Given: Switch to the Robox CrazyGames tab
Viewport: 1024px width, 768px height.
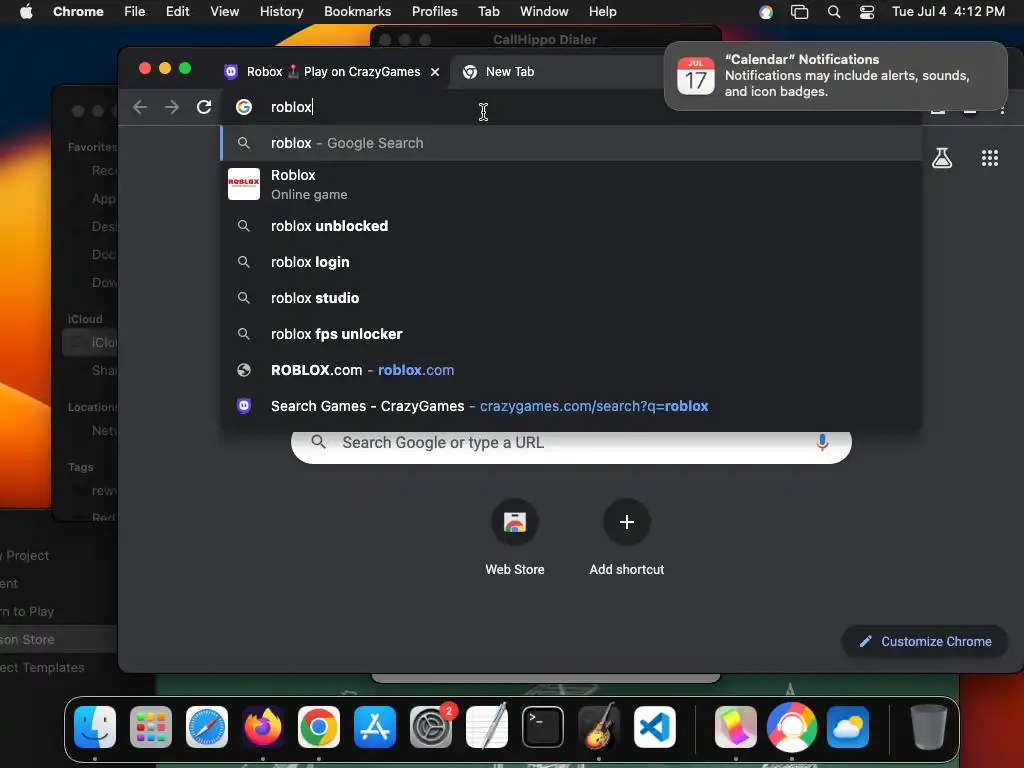Looking at the screenshot, I should coord(333,72).
